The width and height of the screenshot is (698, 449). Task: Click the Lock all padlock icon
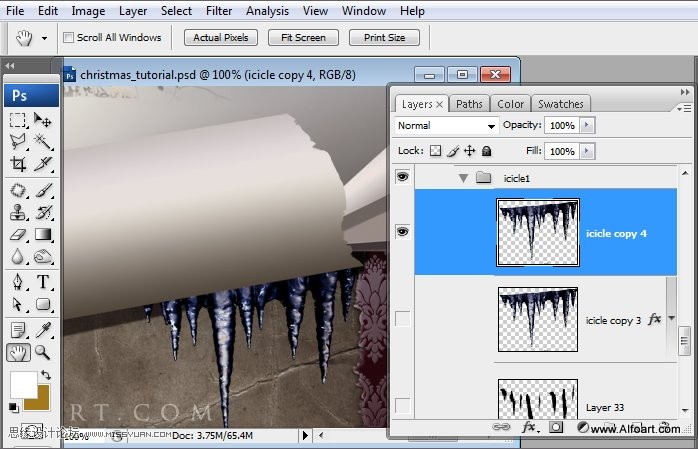click(x=487, y=151)
